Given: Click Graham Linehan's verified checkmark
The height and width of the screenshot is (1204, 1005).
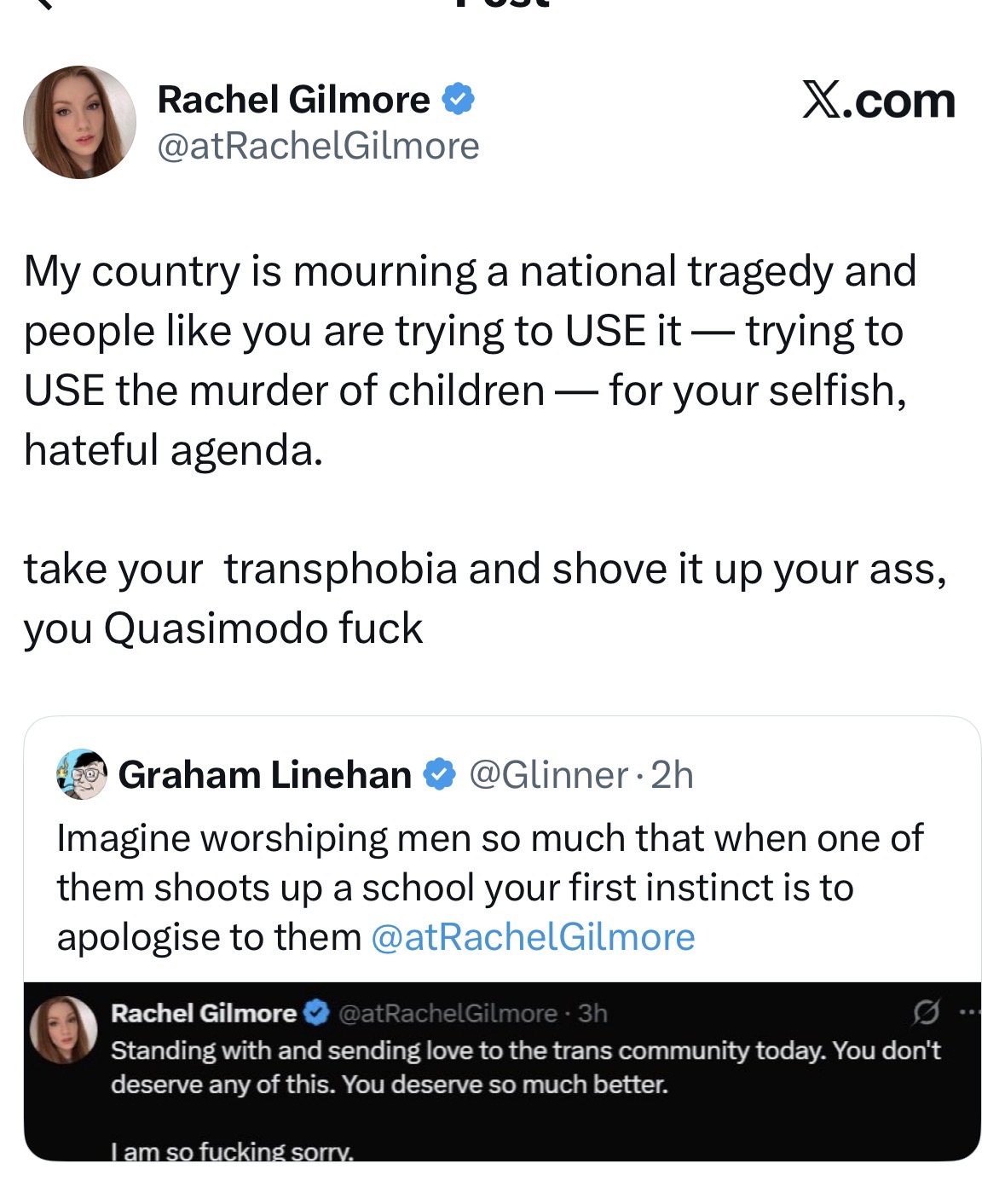Looking at the screenshot, I should click(x=440, y=774).
